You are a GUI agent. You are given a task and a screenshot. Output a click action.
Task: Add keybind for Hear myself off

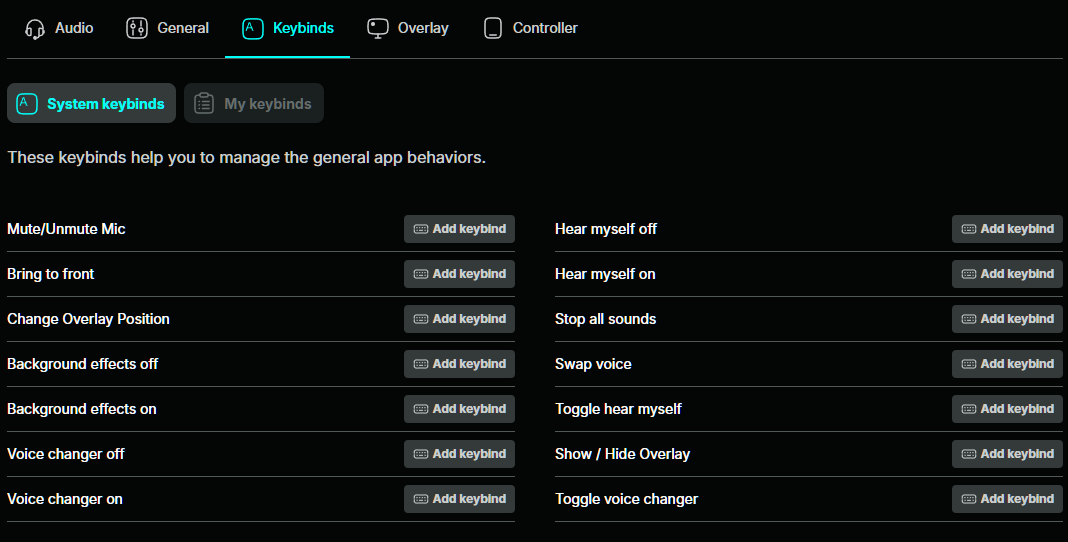1007,229
